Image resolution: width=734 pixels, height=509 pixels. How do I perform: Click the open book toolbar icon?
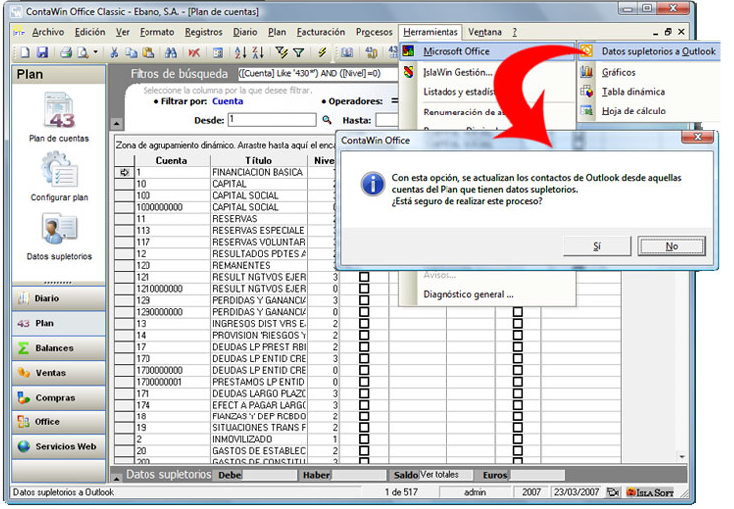point(347,52)
